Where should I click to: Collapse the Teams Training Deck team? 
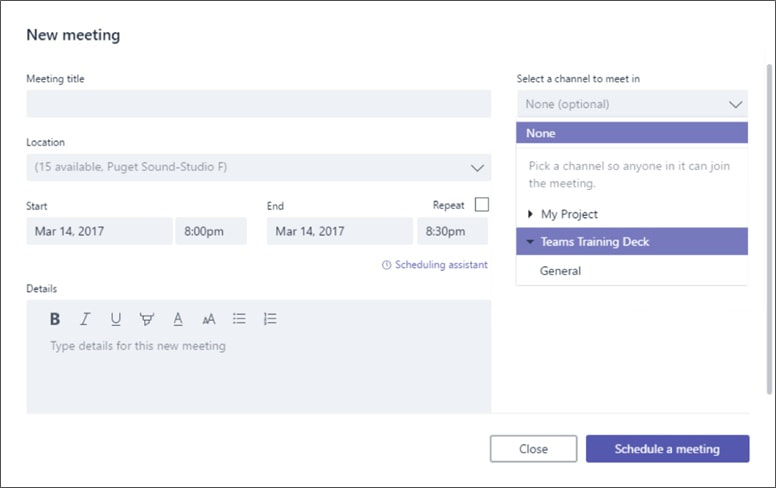pyautogui.click(x=530, y=242)
